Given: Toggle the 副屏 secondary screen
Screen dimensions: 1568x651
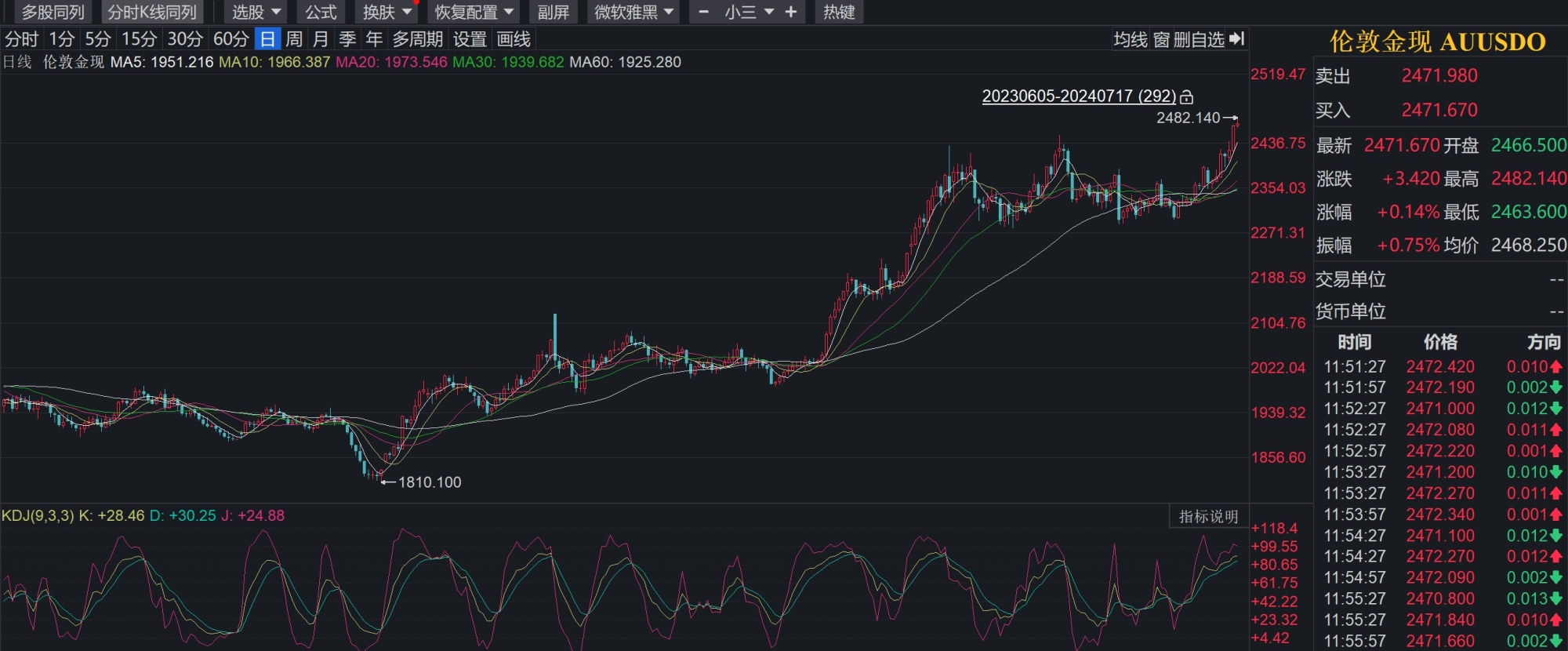Looking at the screenshot, I should (x=554, y=12).
